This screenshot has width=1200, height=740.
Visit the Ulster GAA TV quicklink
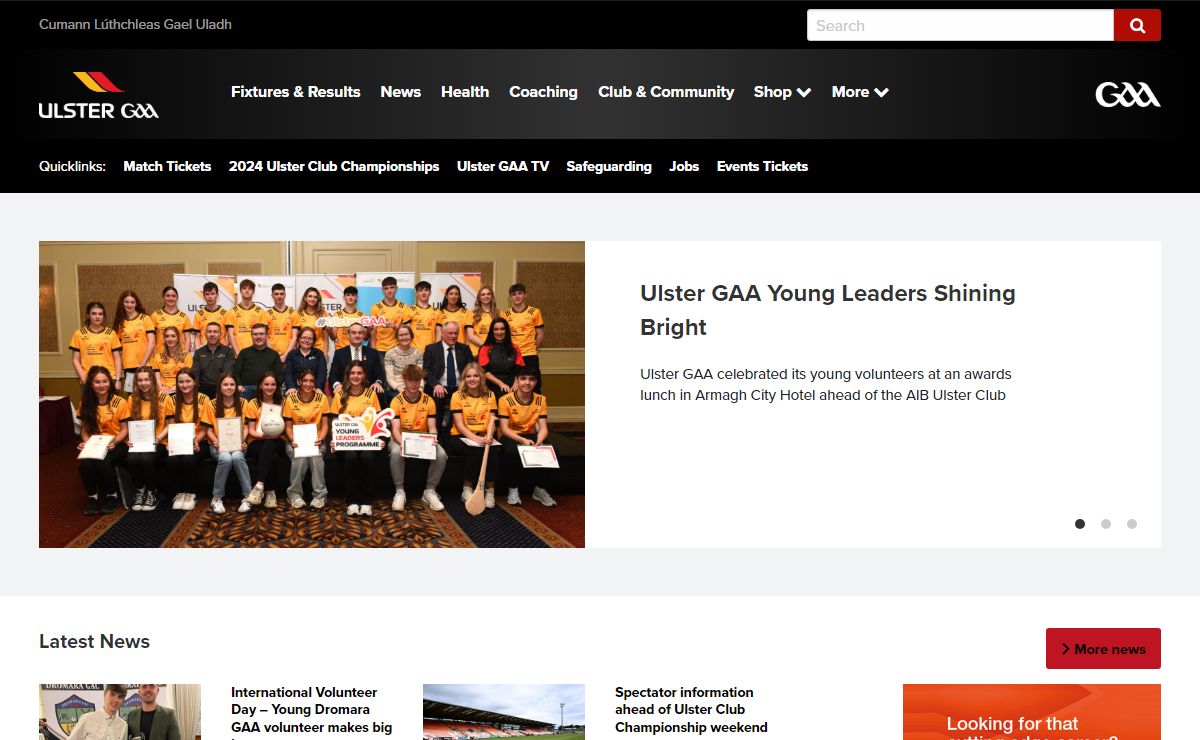(x=503, y=166)
